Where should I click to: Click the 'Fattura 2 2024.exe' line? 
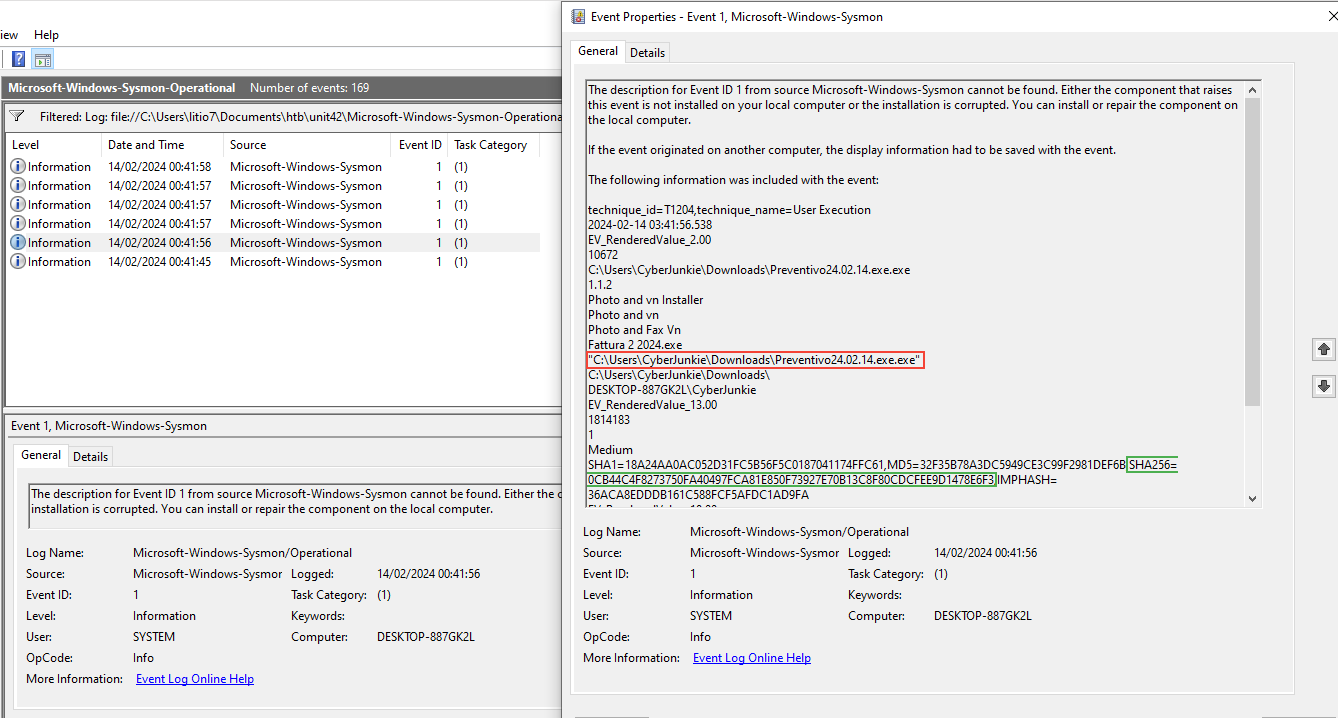click(x=635, y=345)
